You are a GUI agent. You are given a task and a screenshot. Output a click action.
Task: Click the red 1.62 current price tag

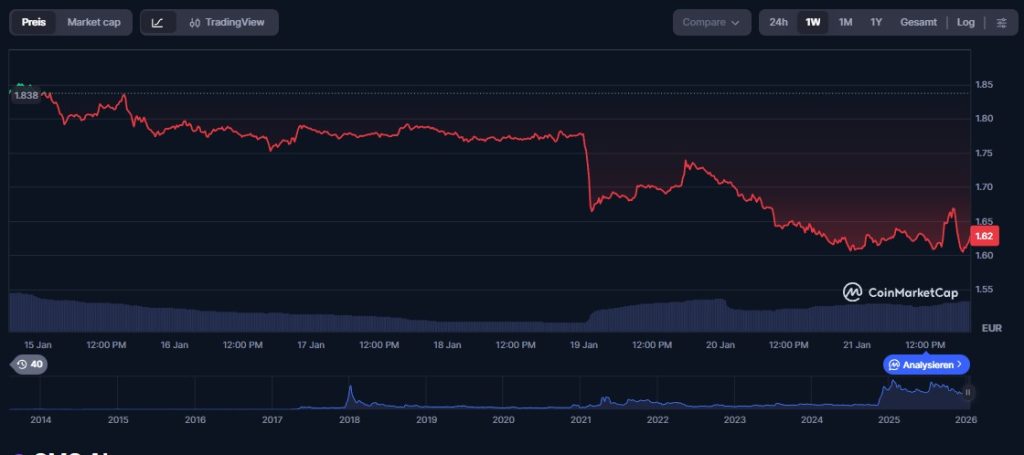(x=984, y=236)
